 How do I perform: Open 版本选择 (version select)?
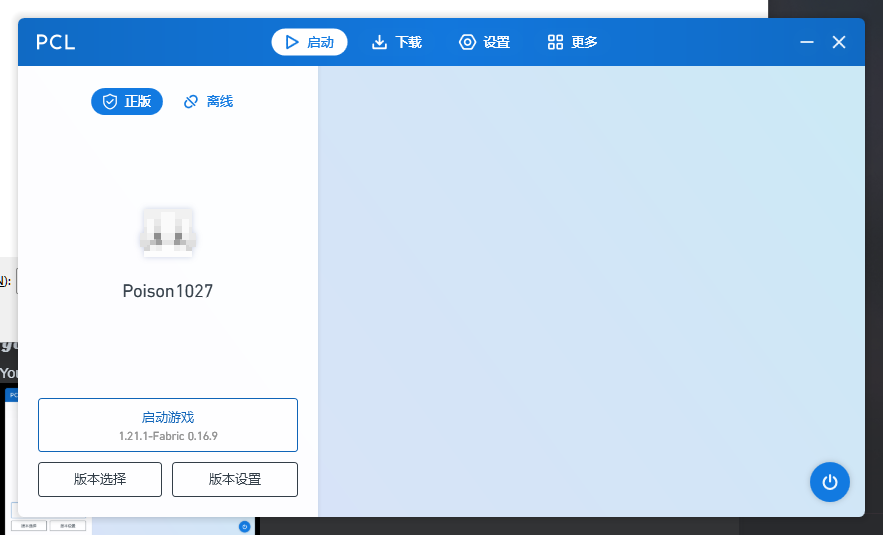[100, 479]
